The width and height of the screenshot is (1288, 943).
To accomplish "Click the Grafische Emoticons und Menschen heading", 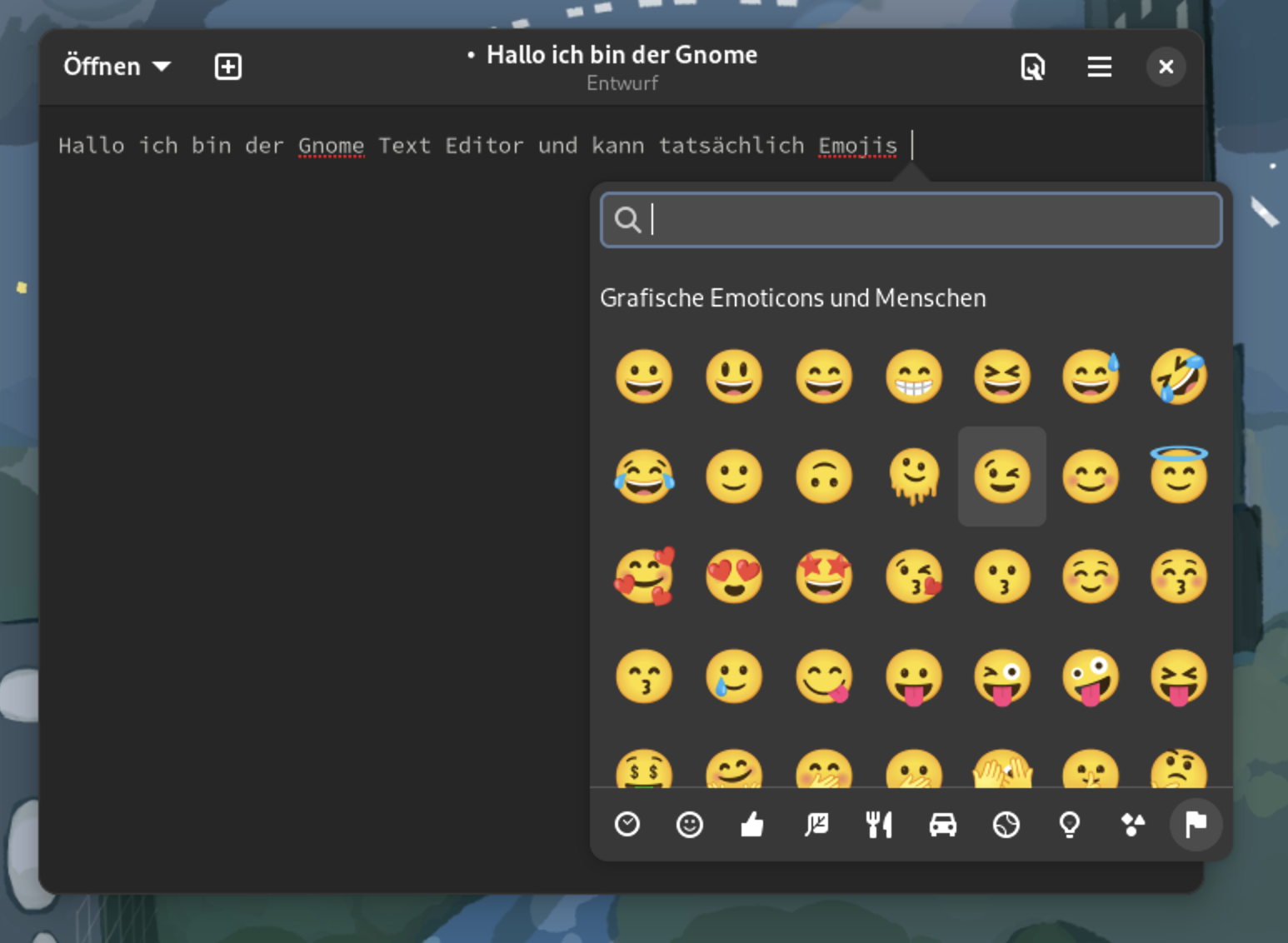I will [792, 298].
